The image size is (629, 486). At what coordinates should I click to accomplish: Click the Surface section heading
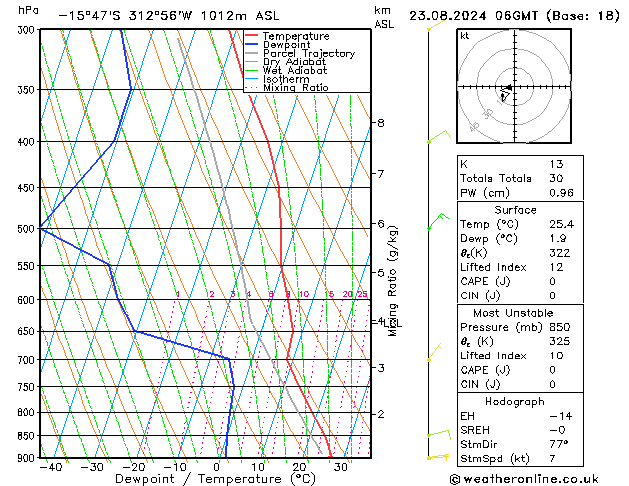tap(515, 210)
